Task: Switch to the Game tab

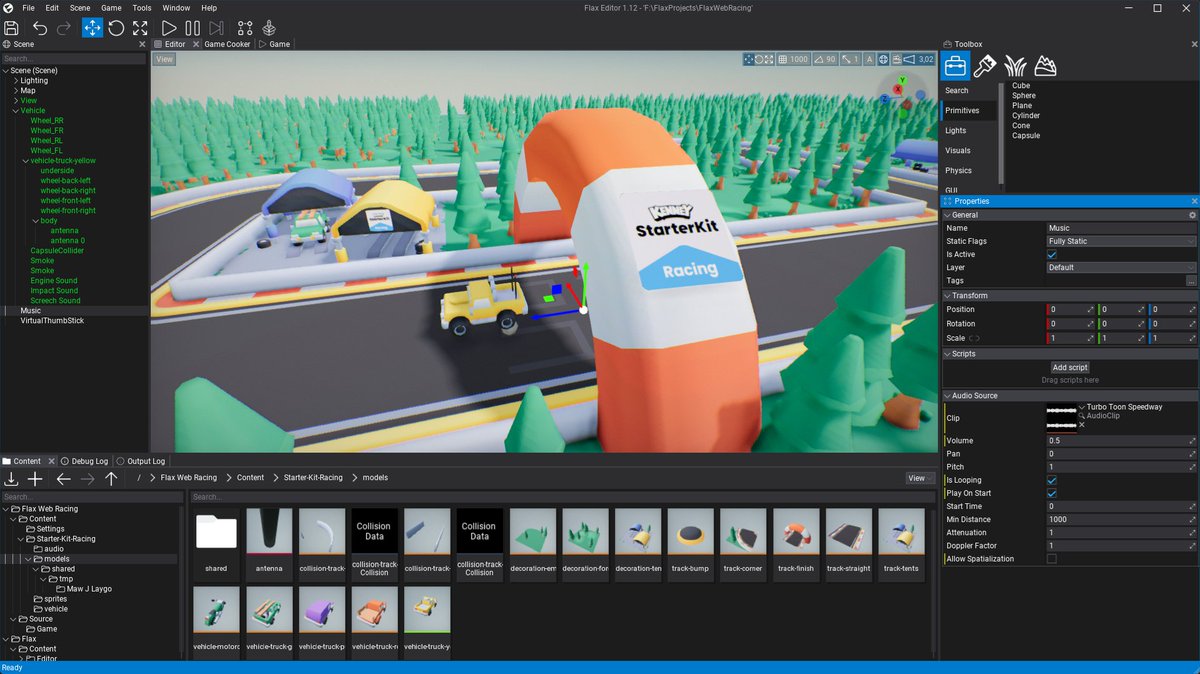Action: coord(275,44)
